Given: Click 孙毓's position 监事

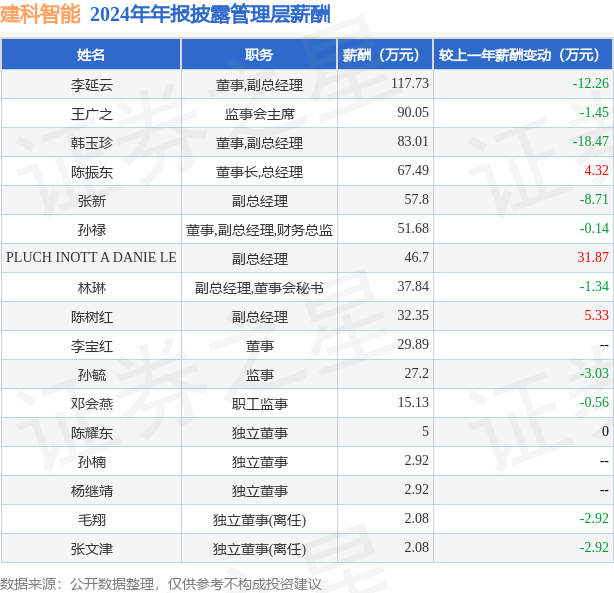Looking at the screenshot, I should (259, 375).
